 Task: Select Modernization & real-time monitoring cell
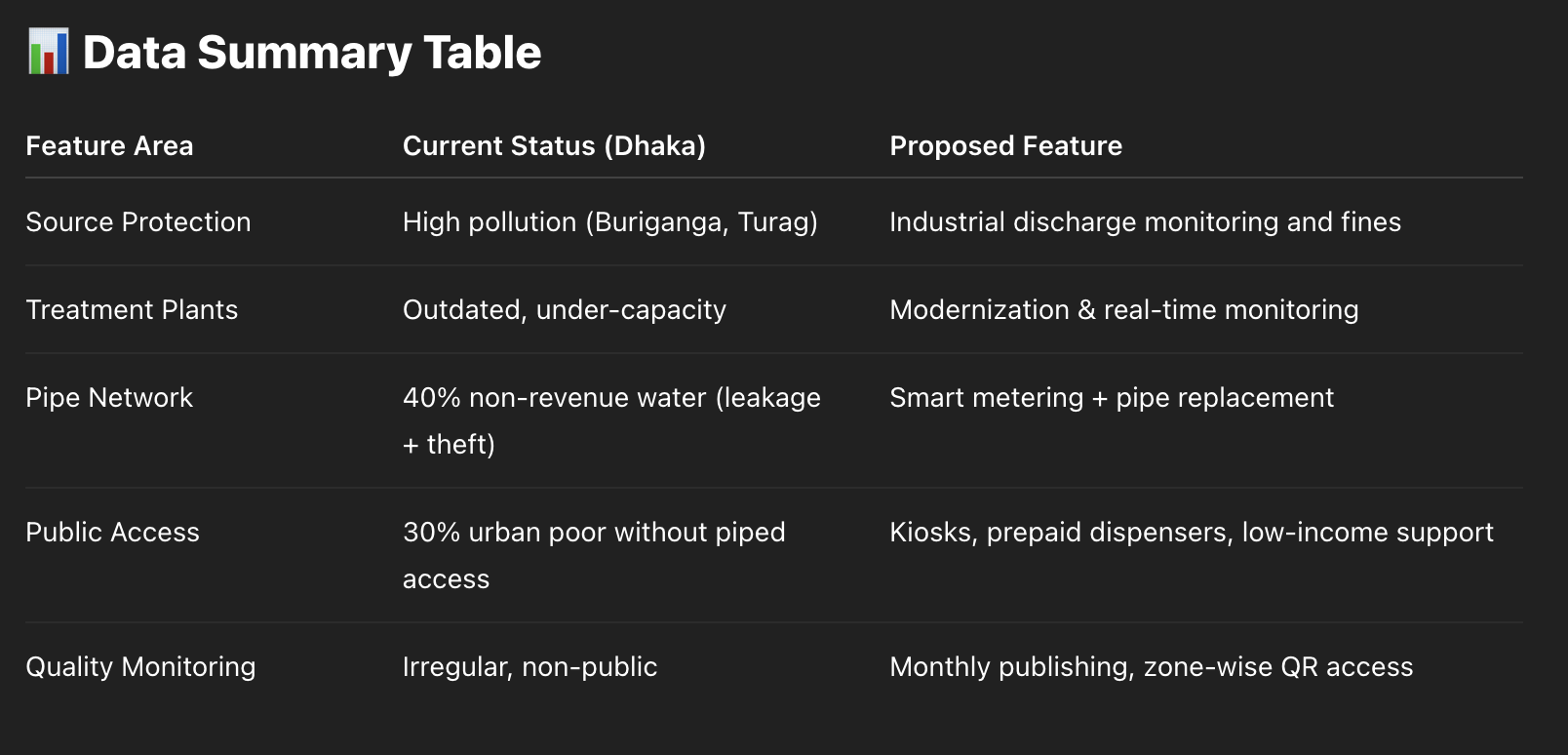tap(1123, 310)
